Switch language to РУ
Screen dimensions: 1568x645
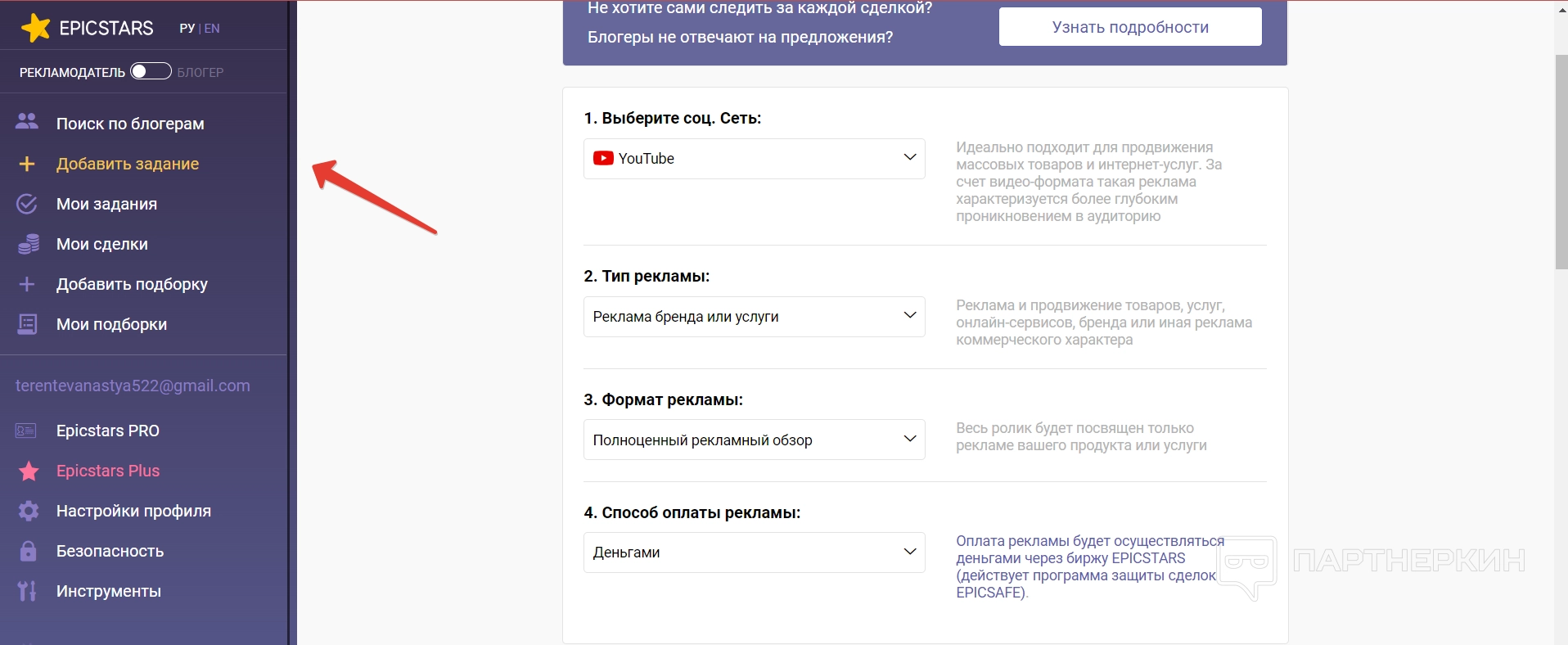click(x=187, y=29)
